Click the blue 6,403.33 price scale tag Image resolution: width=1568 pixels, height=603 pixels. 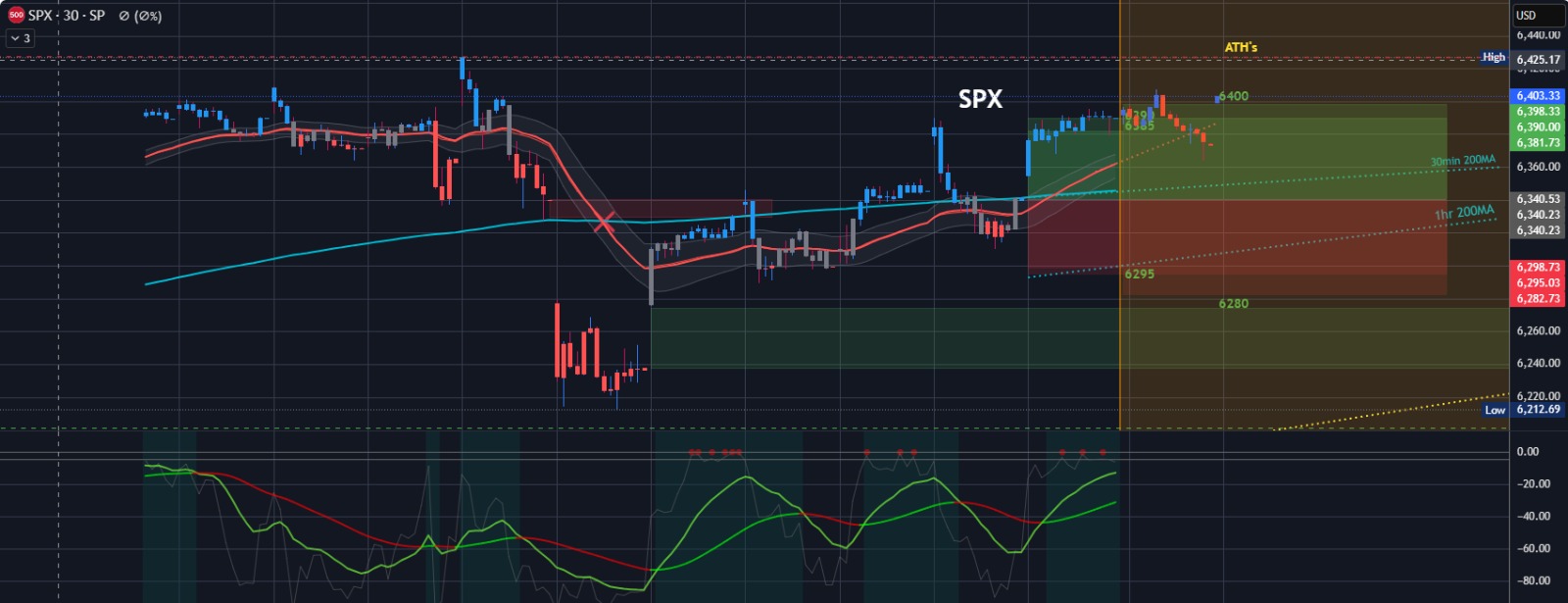(x=1538, y=96)
